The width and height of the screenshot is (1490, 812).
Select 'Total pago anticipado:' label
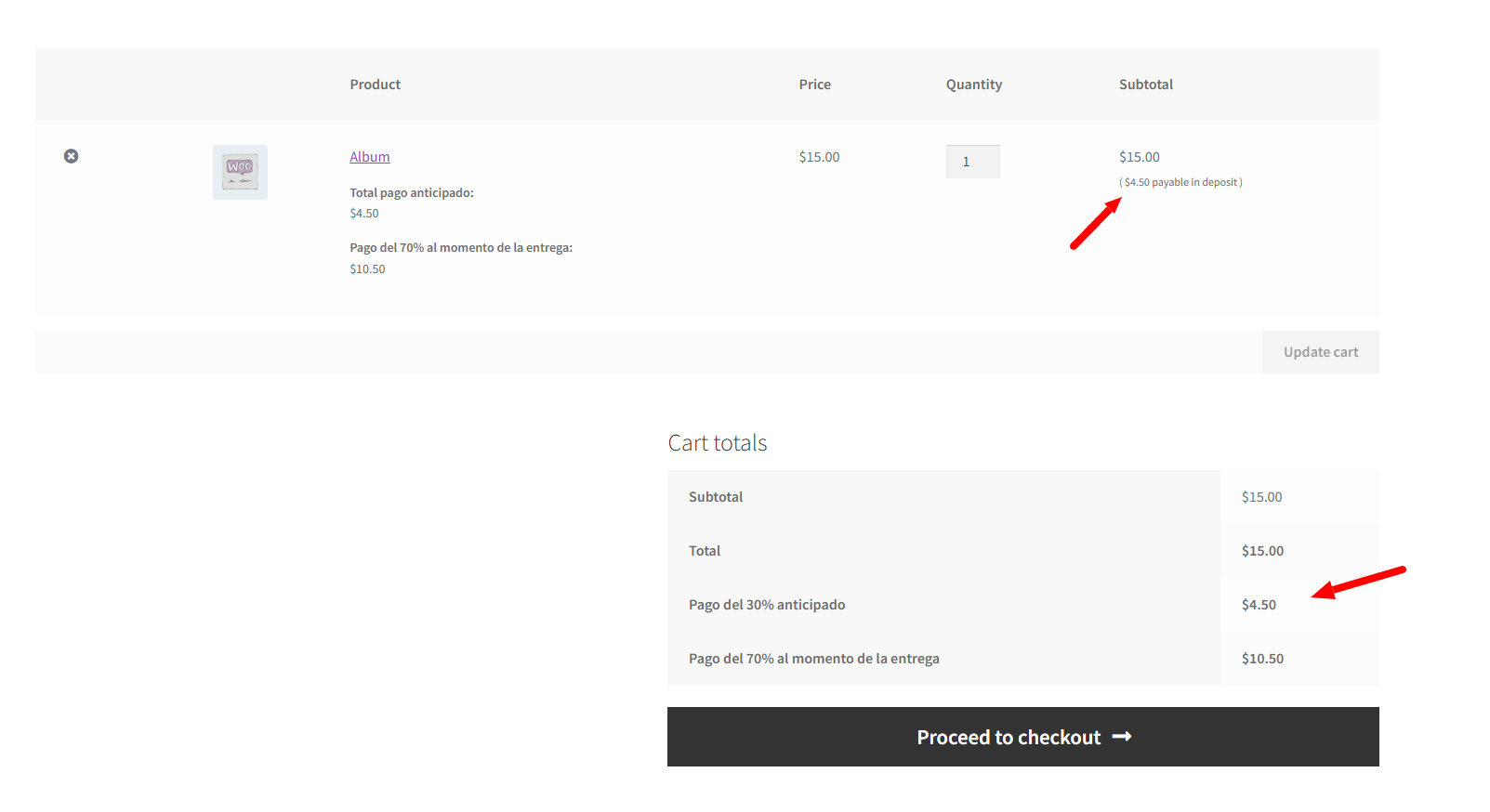click(x=412, y=193)
